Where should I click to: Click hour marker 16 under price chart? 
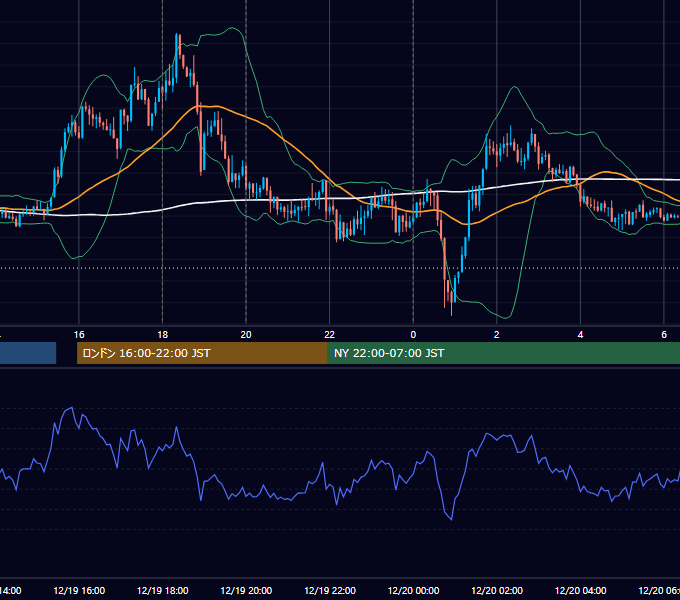pyautogui.click(x=79, y=335)
